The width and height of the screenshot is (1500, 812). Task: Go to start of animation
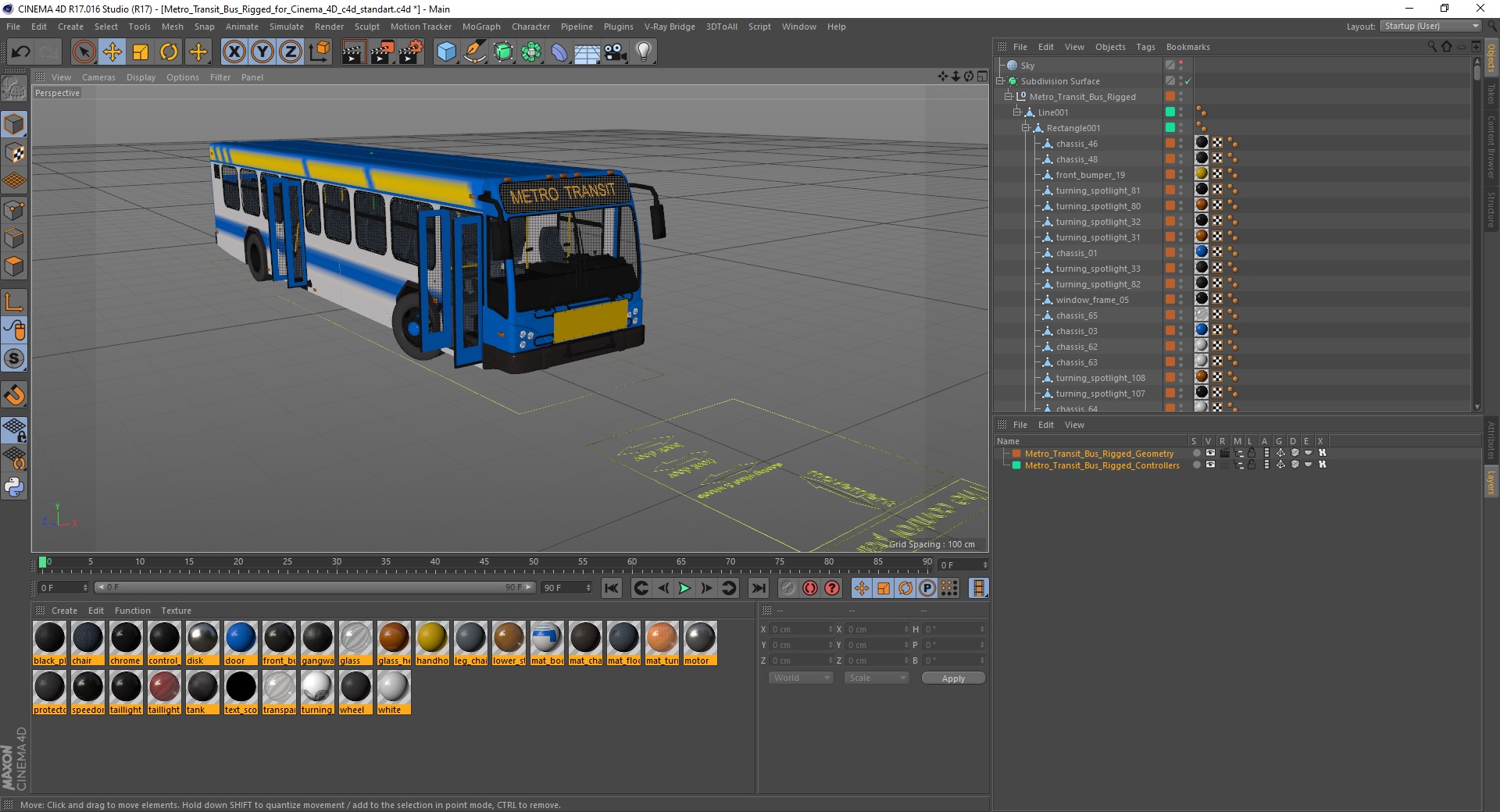(612, 588)
